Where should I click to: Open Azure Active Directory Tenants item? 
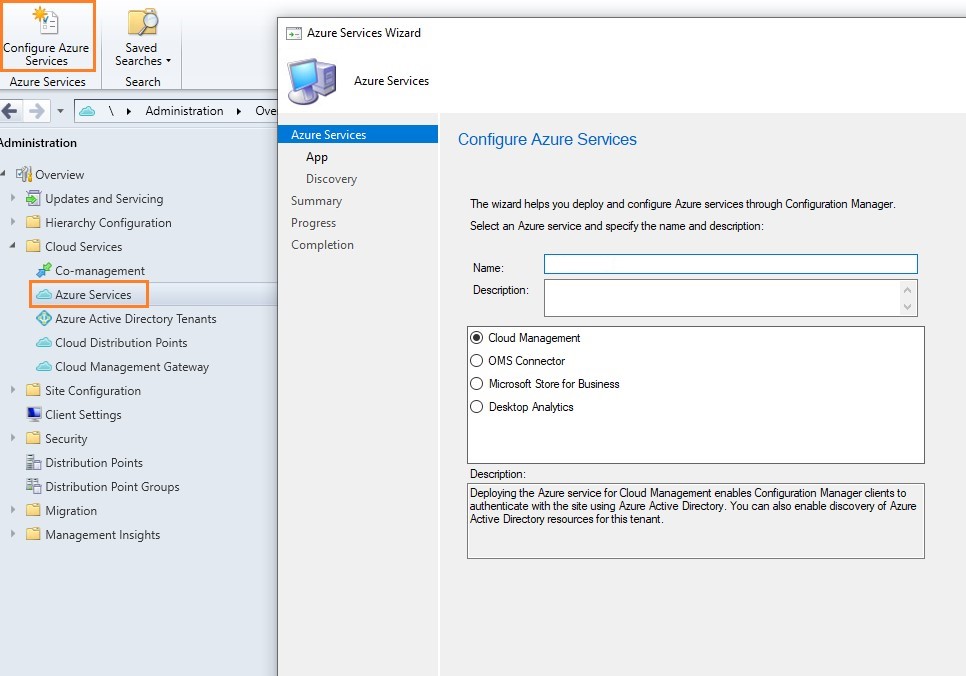136,319
